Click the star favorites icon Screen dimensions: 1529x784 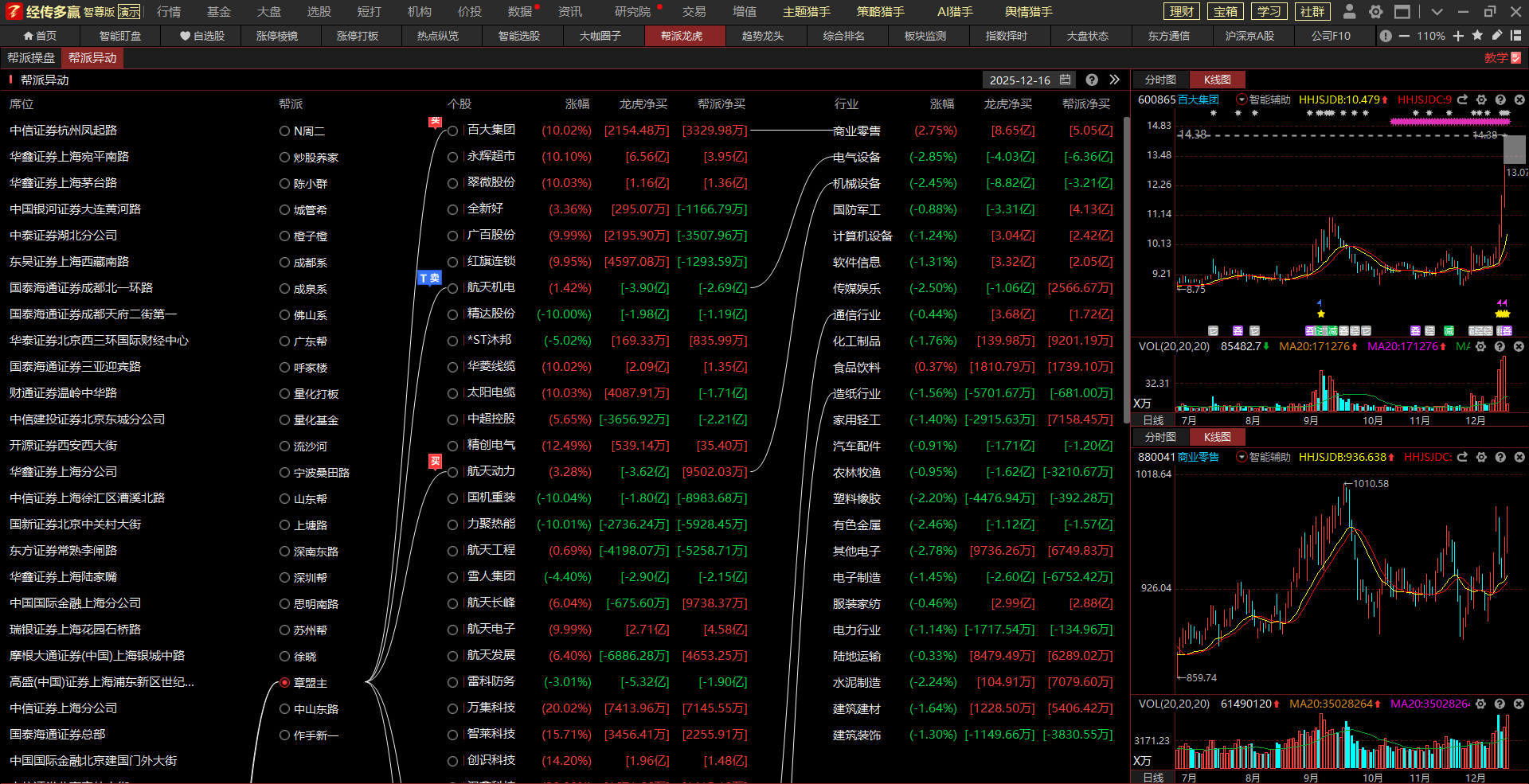coord(1477,36)
